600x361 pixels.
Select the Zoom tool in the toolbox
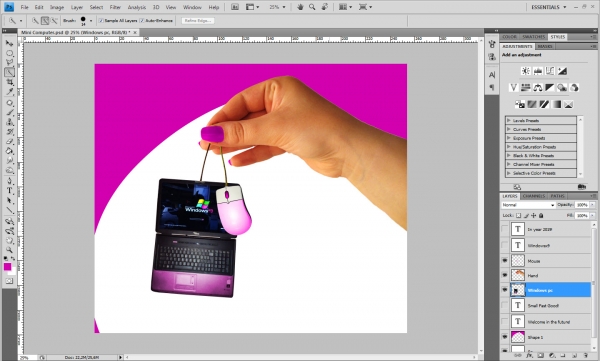(9, 250)
